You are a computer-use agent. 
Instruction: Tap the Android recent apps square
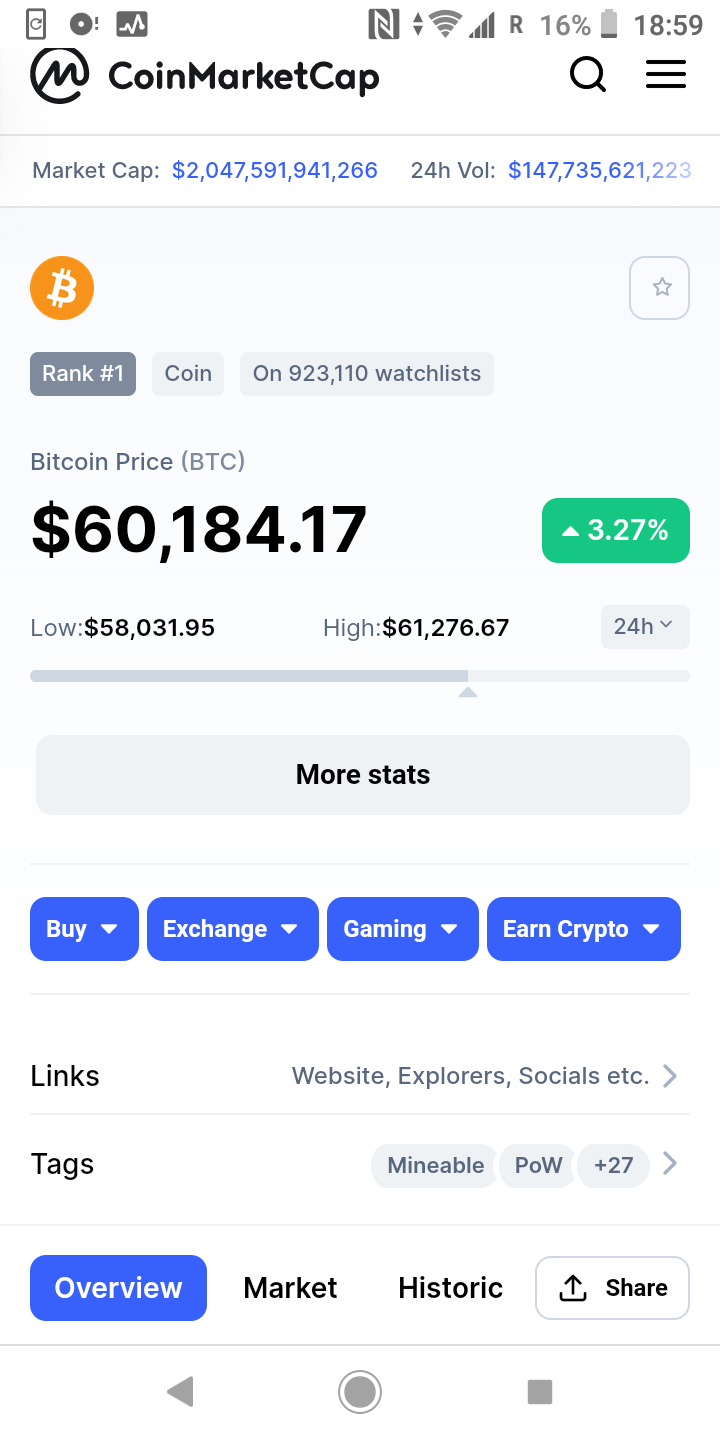540,1391
